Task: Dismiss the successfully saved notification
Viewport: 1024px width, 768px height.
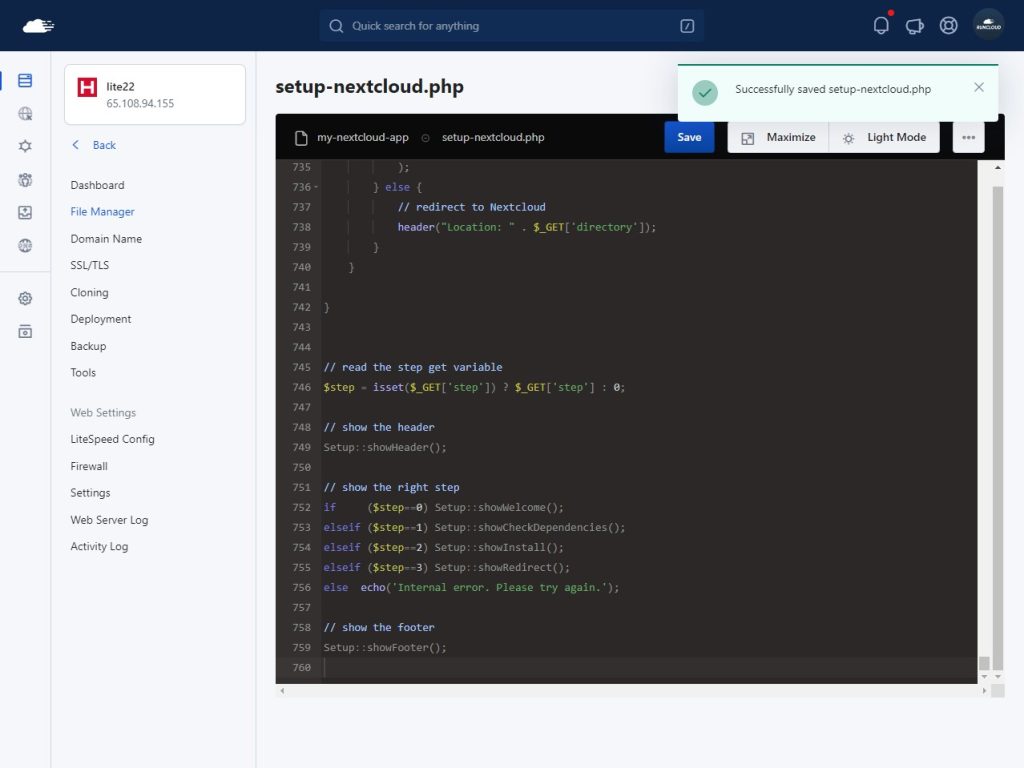Action: click(978, 87)
